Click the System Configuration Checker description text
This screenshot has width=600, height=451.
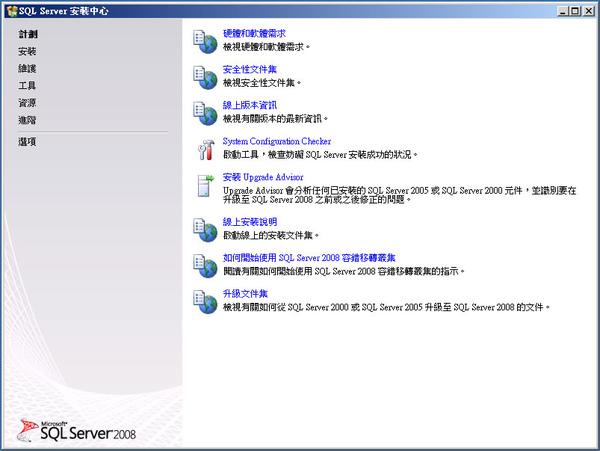point(320,155)
